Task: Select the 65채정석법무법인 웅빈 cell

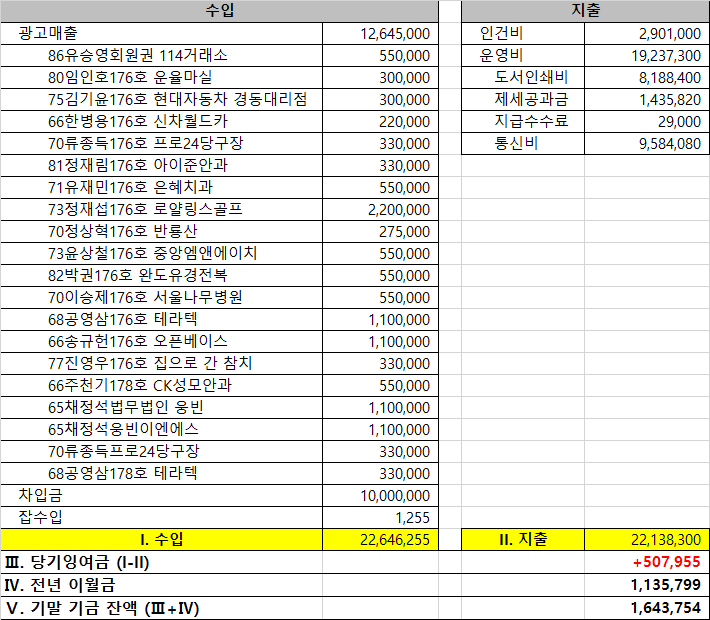Action: (125, 407)
